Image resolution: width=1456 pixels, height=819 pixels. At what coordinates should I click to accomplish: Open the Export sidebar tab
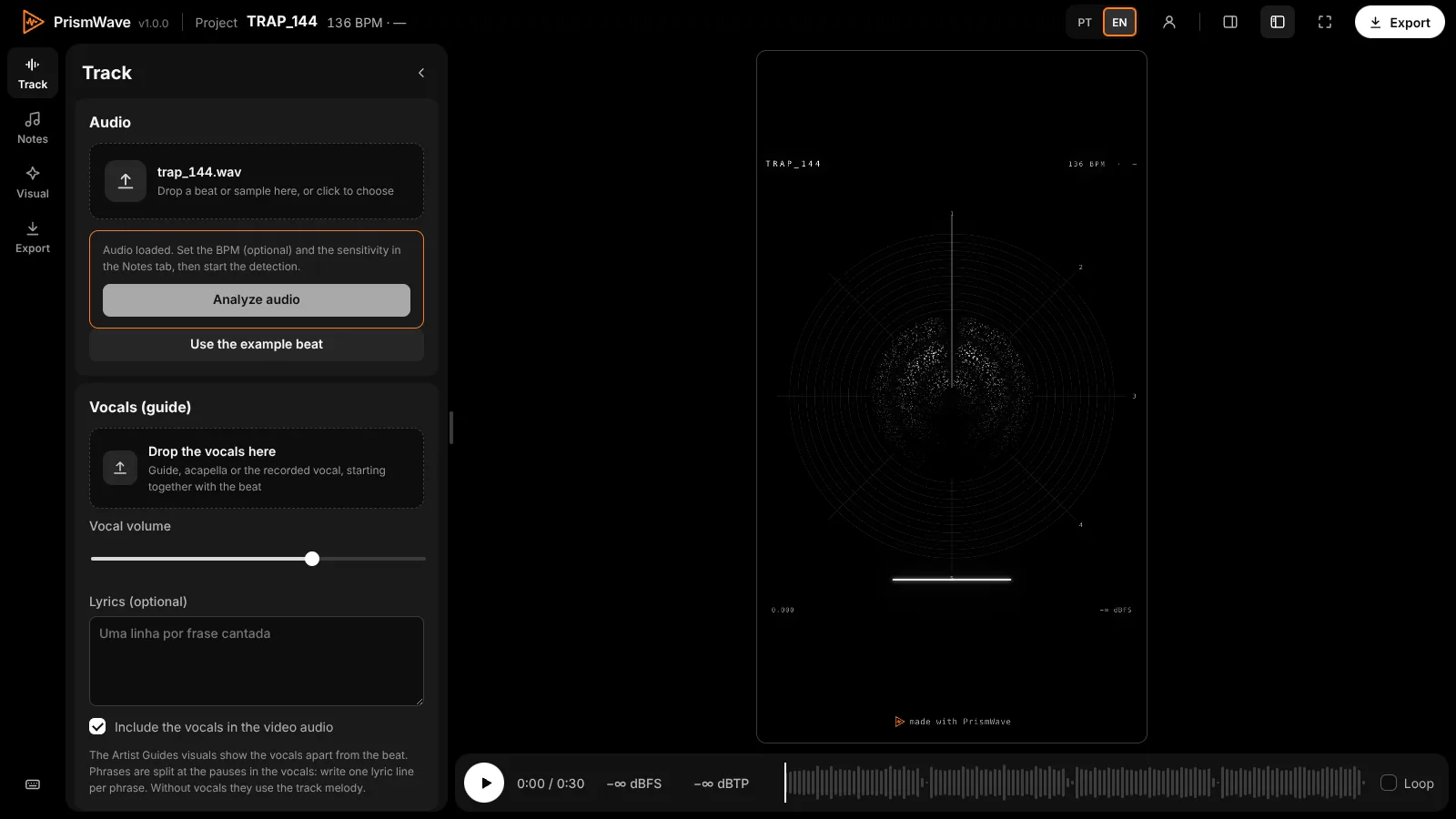pos(33,237)
